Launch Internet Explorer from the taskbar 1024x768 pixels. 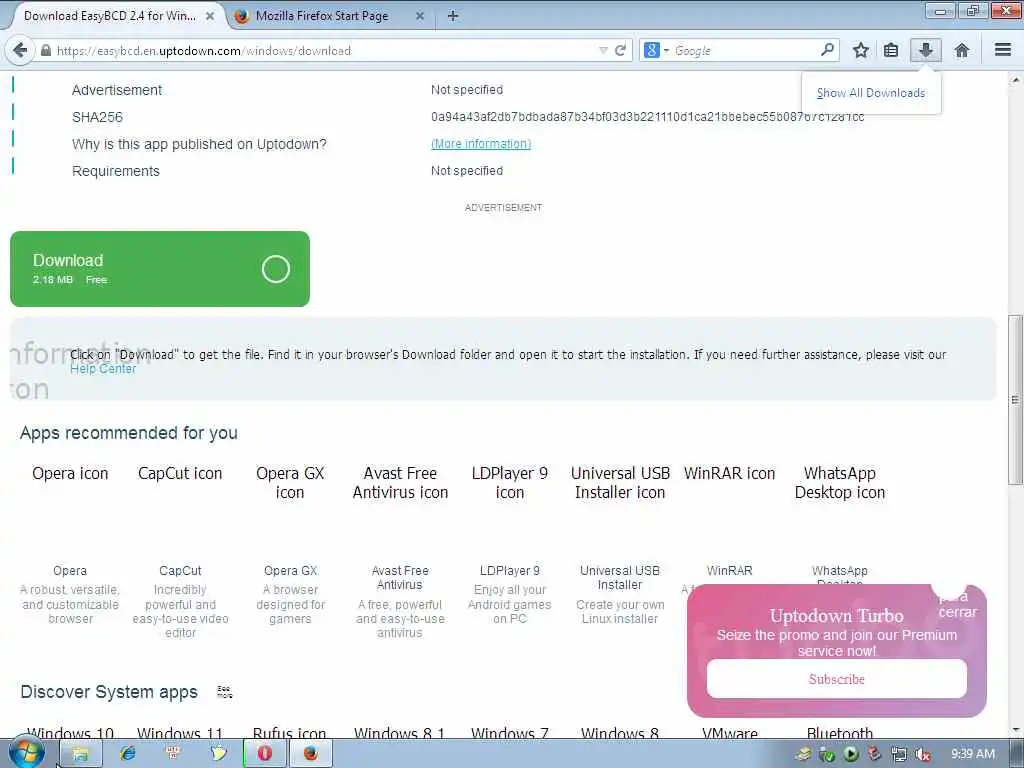pos(127,754)
